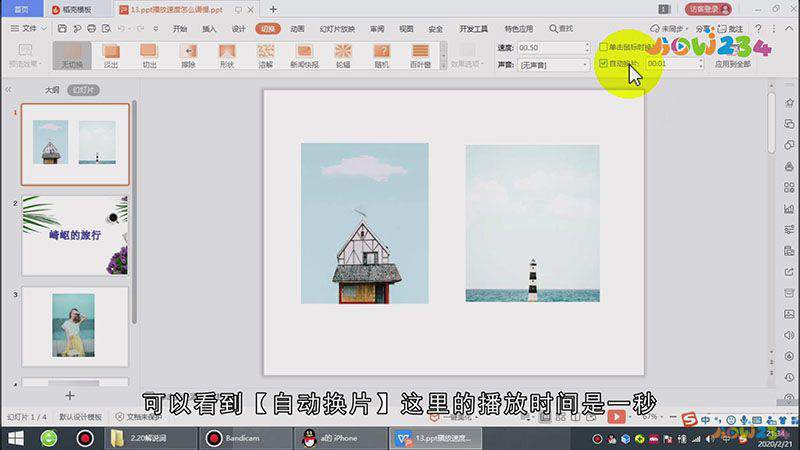Image resolution: width=800 pixels, height=450 pixels.
Task: Open the 2.20解说词 folder in taskbar
Action: pos(151,438)
